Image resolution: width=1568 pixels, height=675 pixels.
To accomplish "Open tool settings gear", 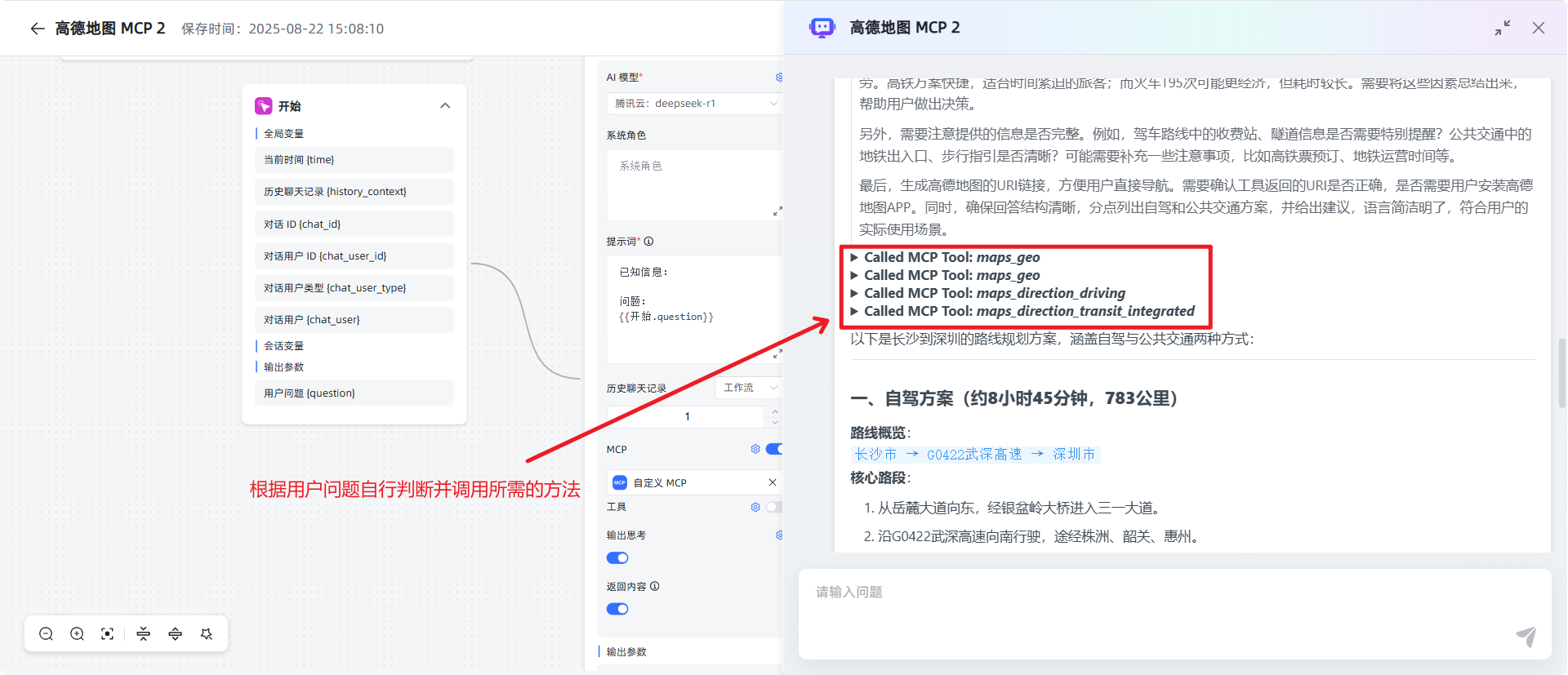I will [755, 507].
